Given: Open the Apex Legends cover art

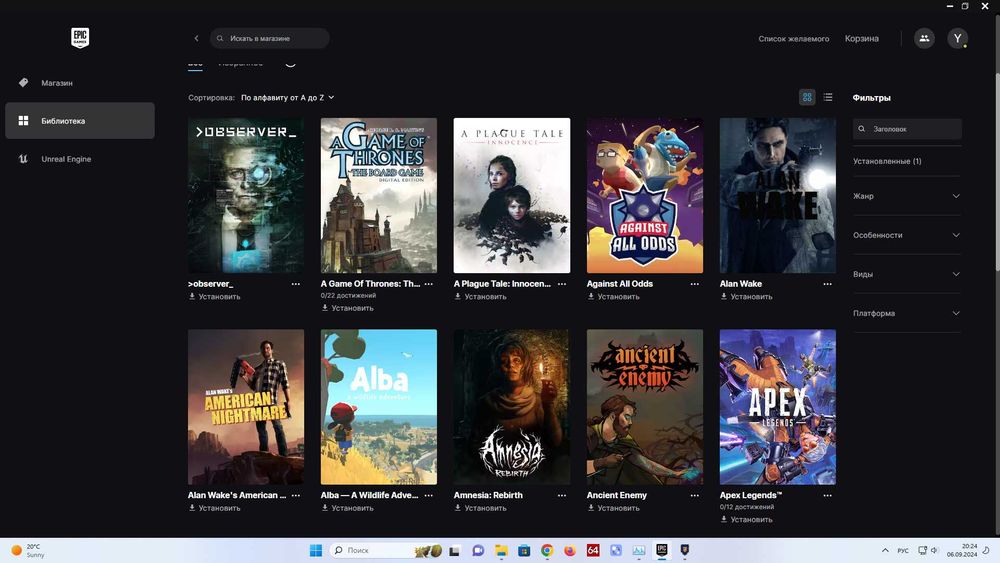Looking at the screenshot, I should (777, 407).
